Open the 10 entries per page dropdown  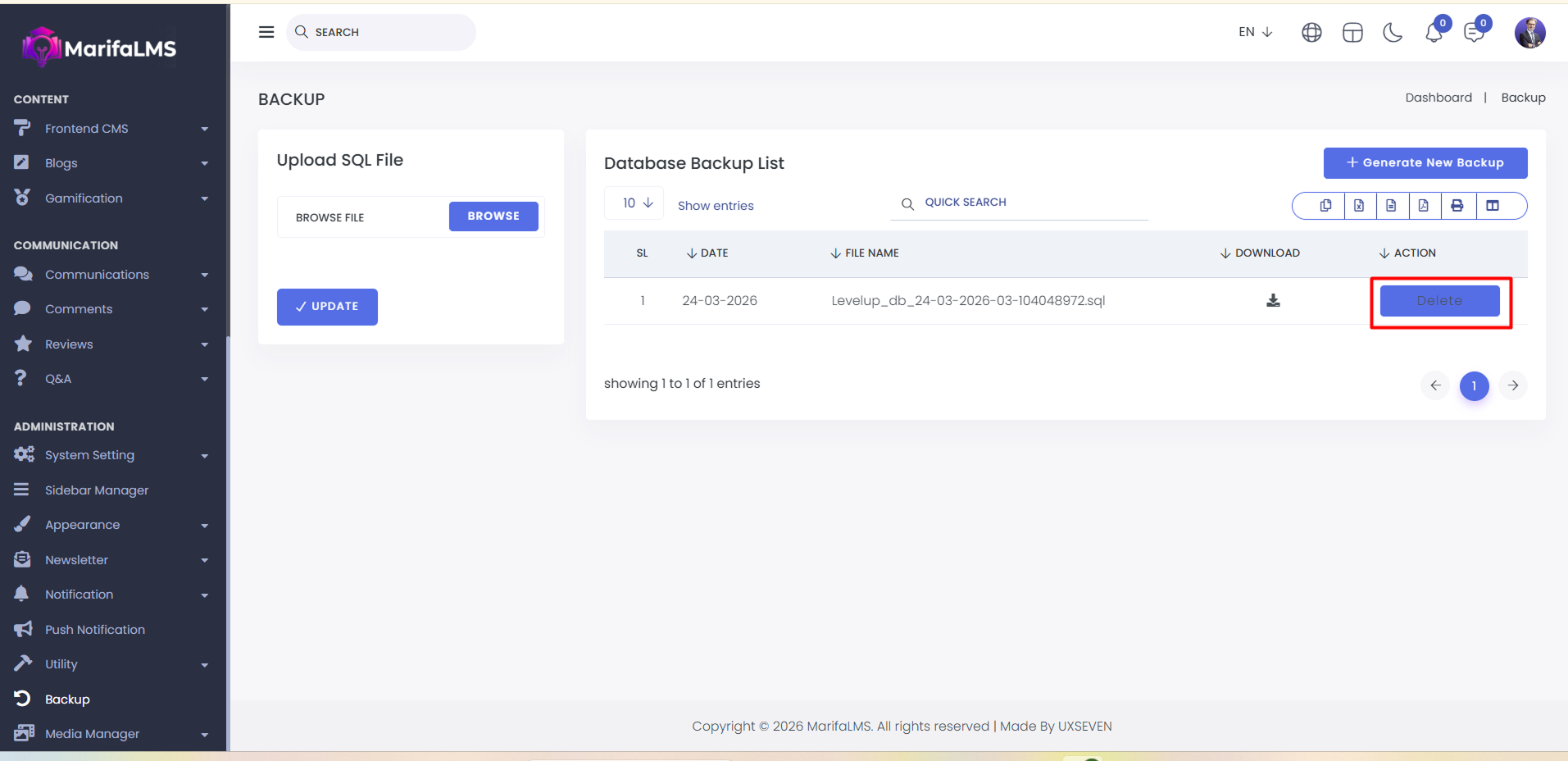tap(637, 203)
